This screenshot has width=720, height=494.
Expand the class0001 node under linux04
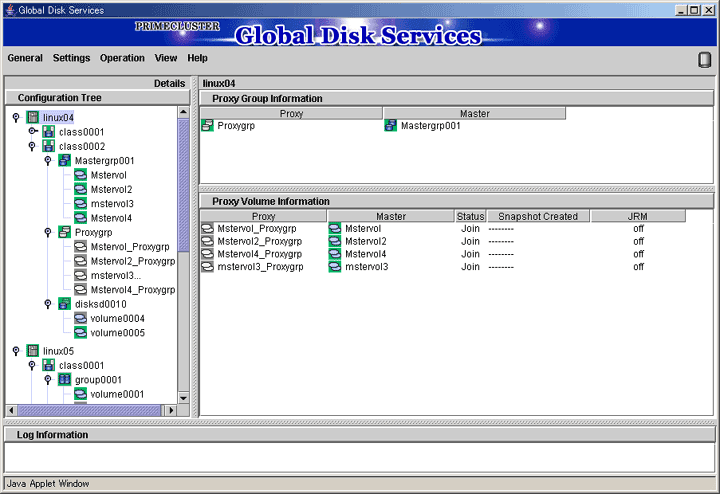[x=33, y=131]
